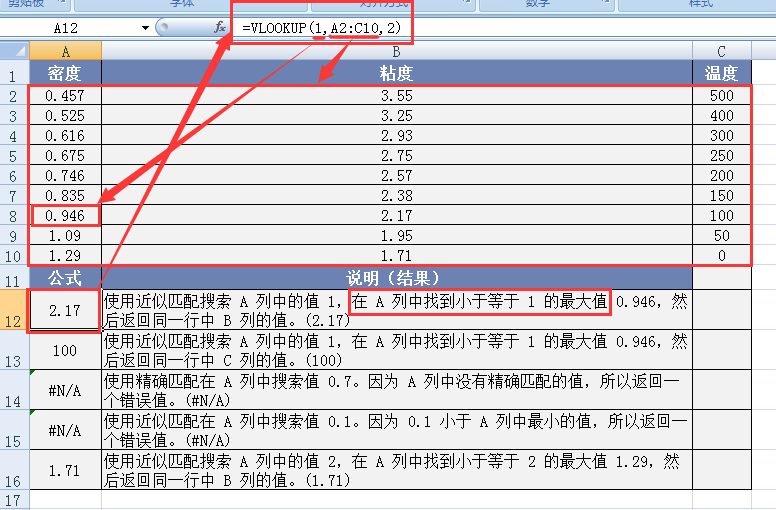Expand the Name Box dropdown arrow
776x510 pixels.
tap(145, 28)
